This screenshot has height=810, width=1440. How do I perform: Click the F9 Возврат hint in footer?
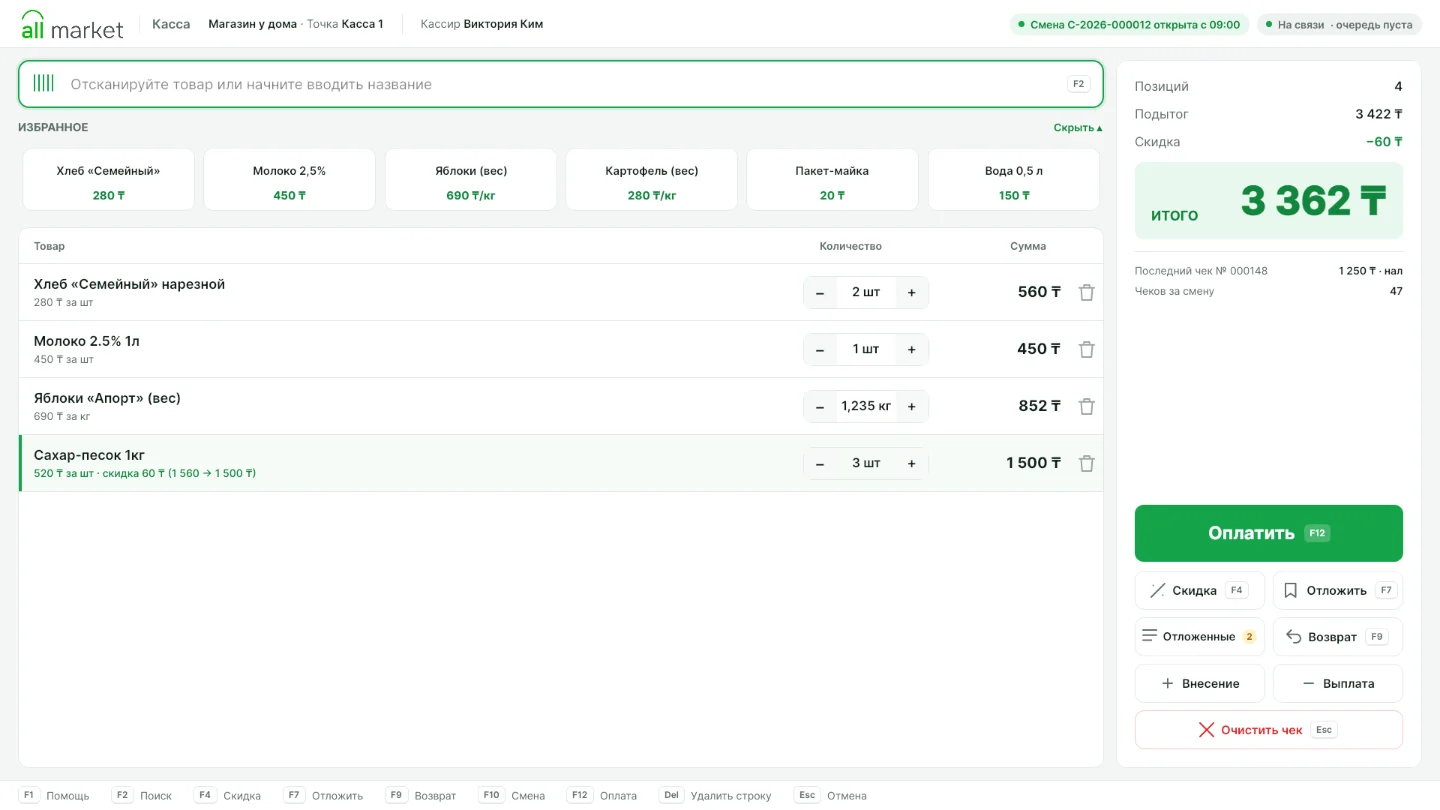pos(421,796)
